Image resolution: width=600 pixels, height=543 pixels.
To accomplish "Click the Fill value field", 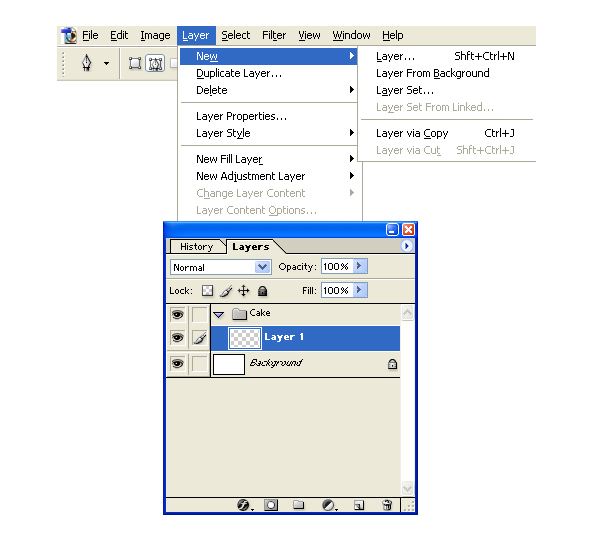I will pos(337,290).
